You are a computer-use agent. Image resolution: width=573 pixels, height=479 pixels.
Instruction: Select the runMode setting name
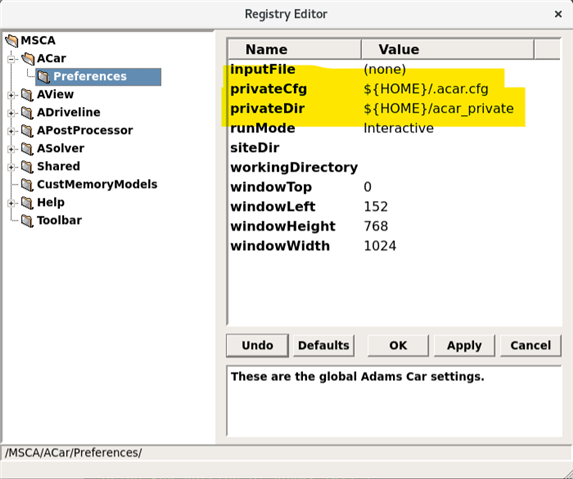[263, 128]
